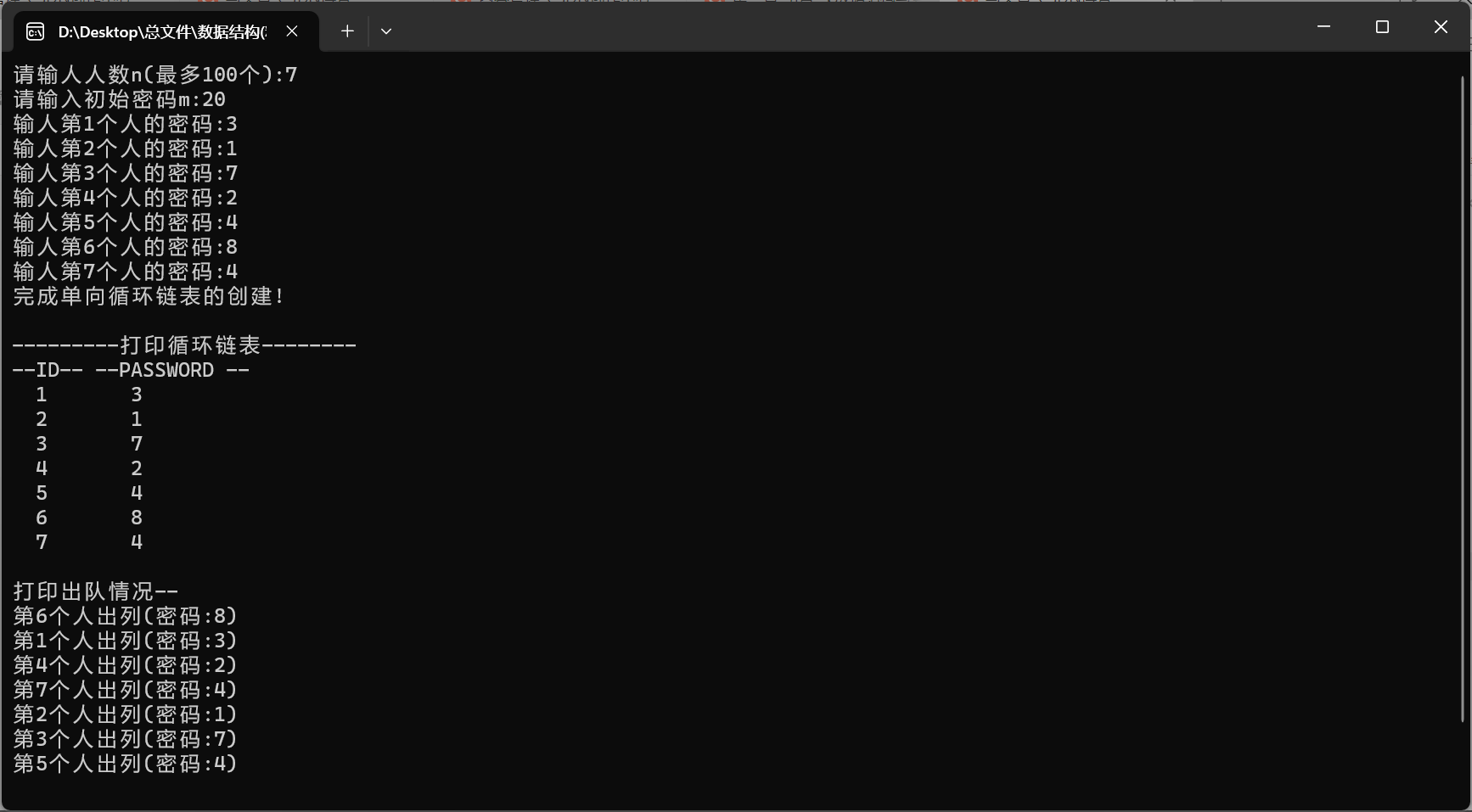Click table row with ID 5 password 4
Image resolution: width=1472 pixels, height=812 pixels.
89,493
